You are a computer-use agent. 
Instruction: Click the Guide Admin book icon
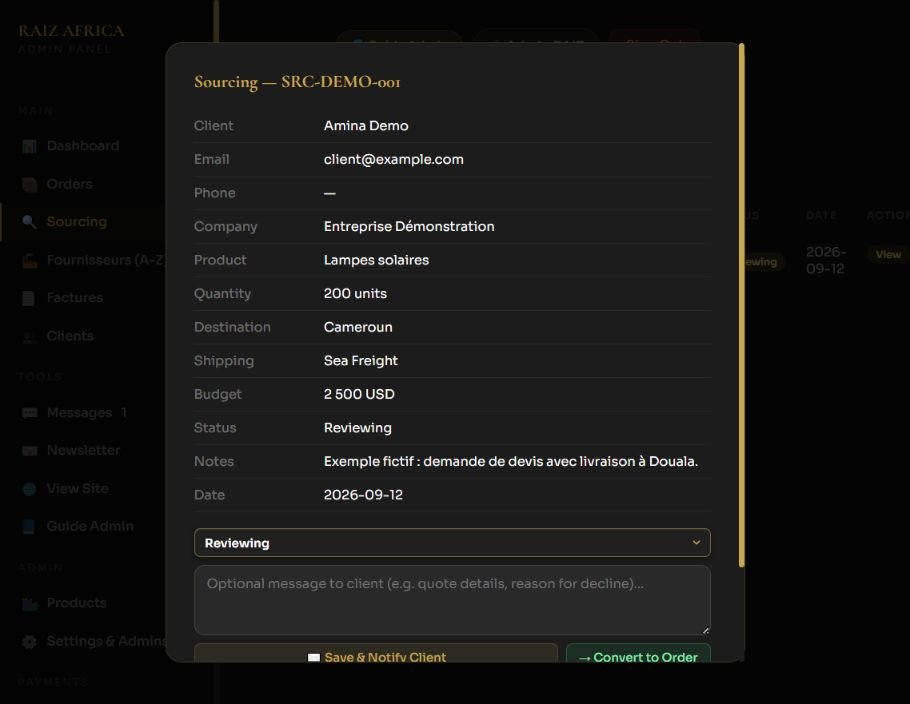28,526
